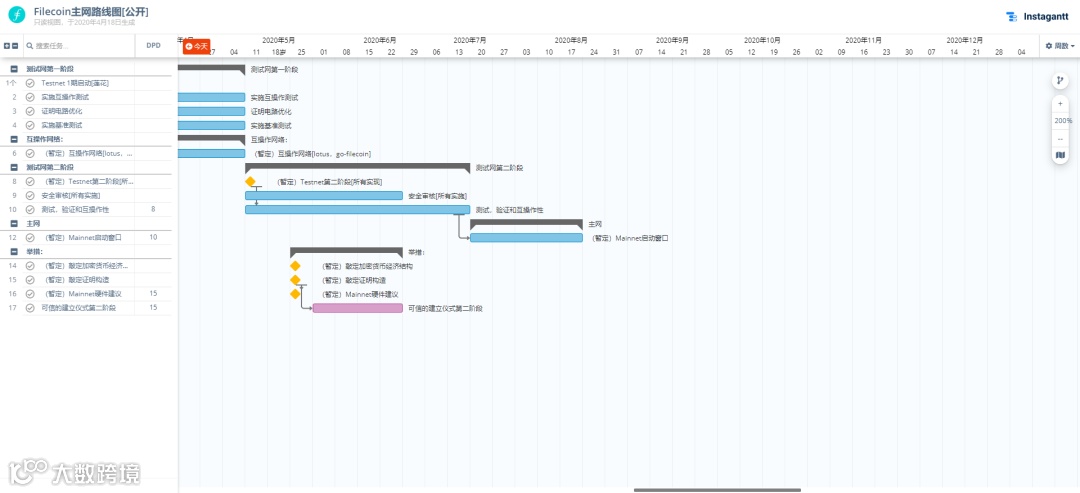1080x493 pixels.
Task: Select the 可信的建立仪式第二阶段 task row text
Action: tap(79, 308)
